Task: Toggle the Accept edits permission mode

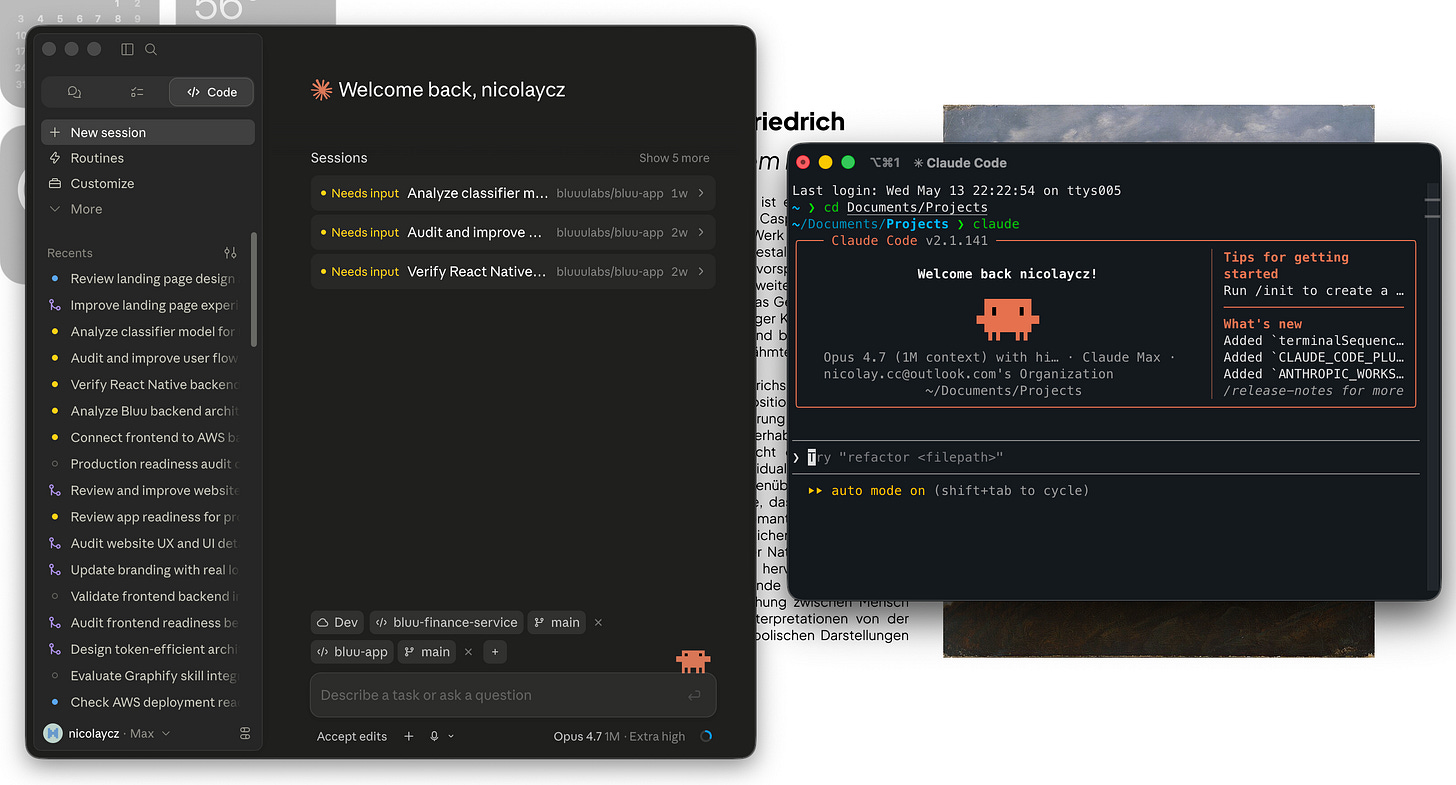Action: click(352, 736)
